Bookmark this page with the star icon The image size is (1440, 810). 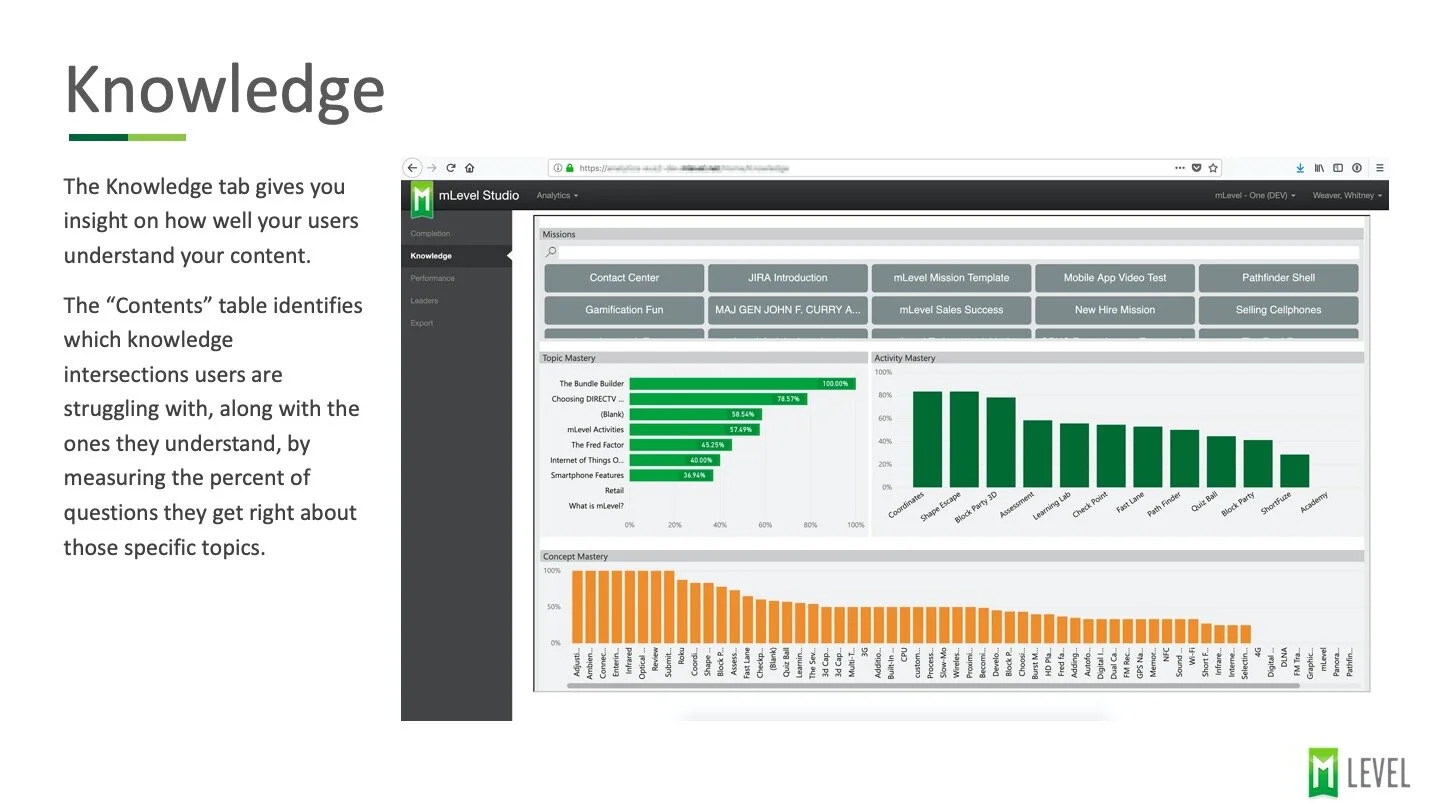click(x=1213, y=168)
